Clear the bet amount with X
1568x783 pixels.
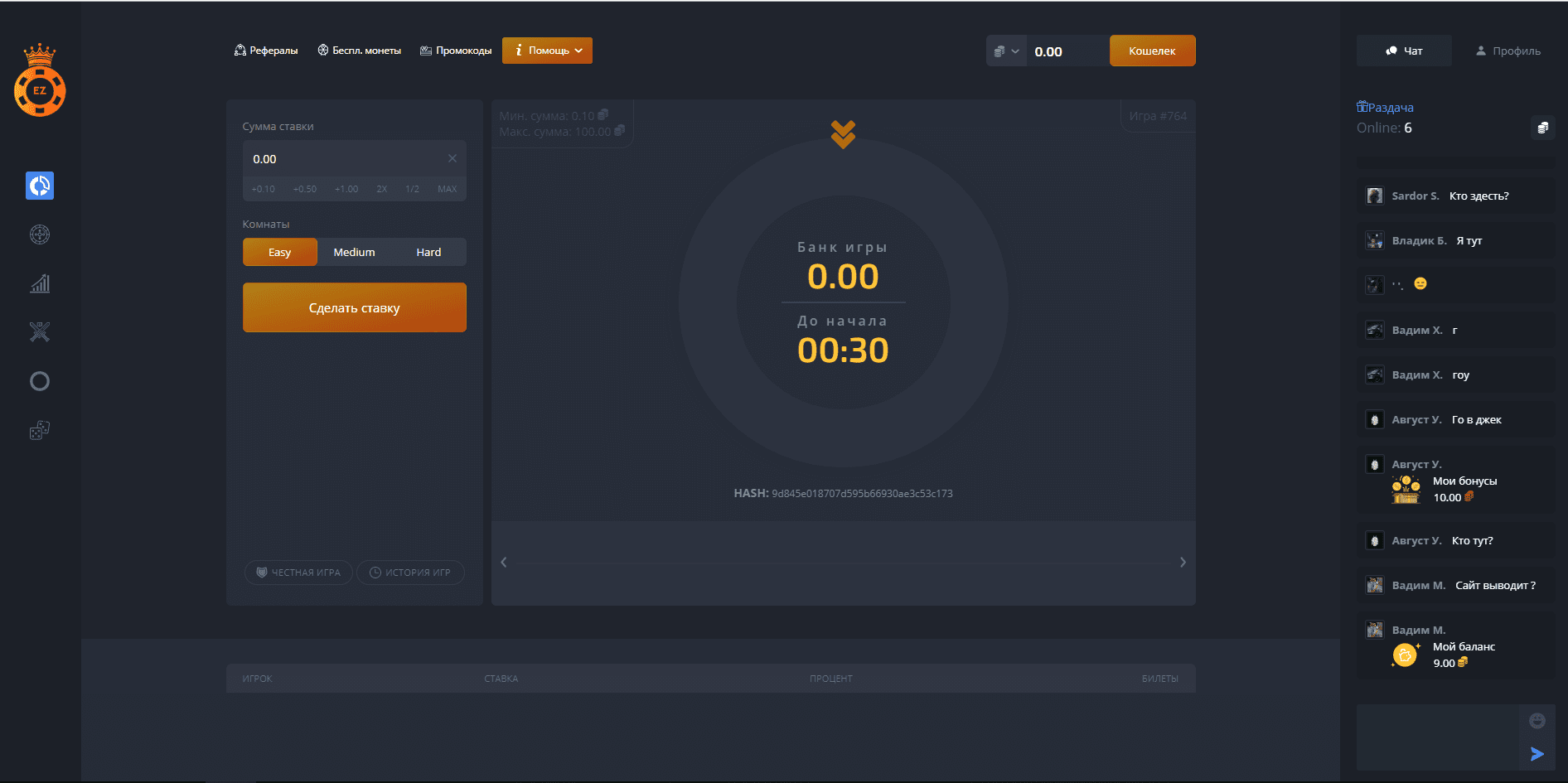[x=452, y=158]
